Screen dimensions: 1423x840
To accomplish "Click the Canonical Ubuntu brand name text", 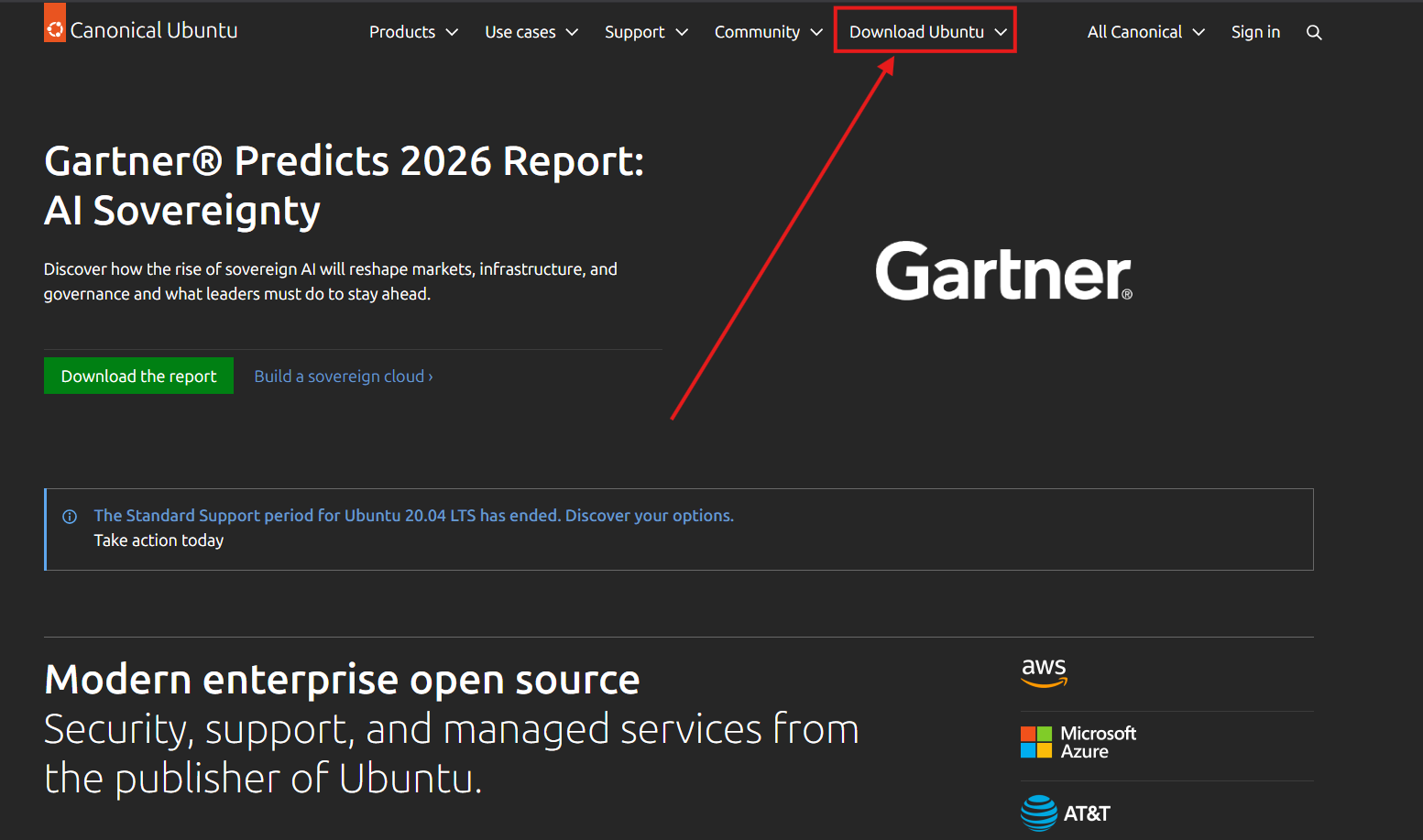I will pyautogui.click(x=154, y=30).
